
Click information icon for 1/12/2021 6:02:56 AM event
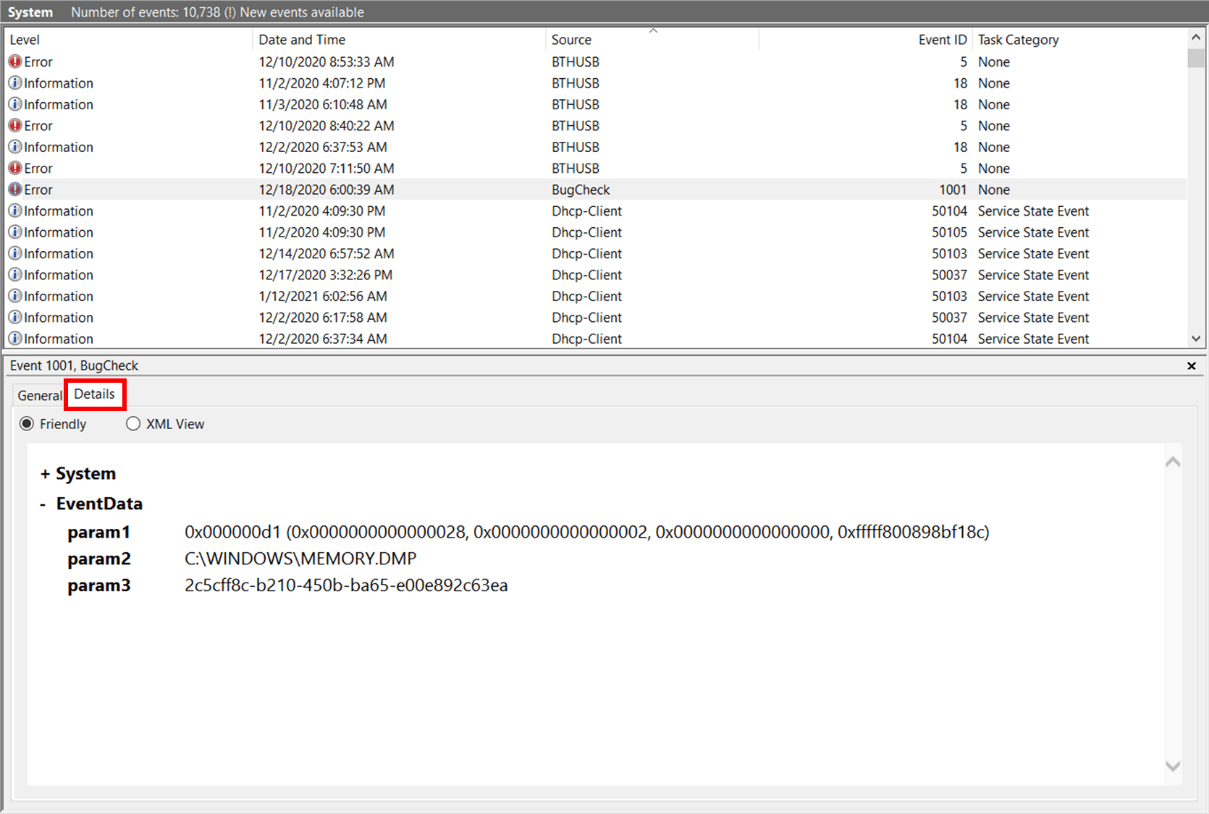[15, 296]
